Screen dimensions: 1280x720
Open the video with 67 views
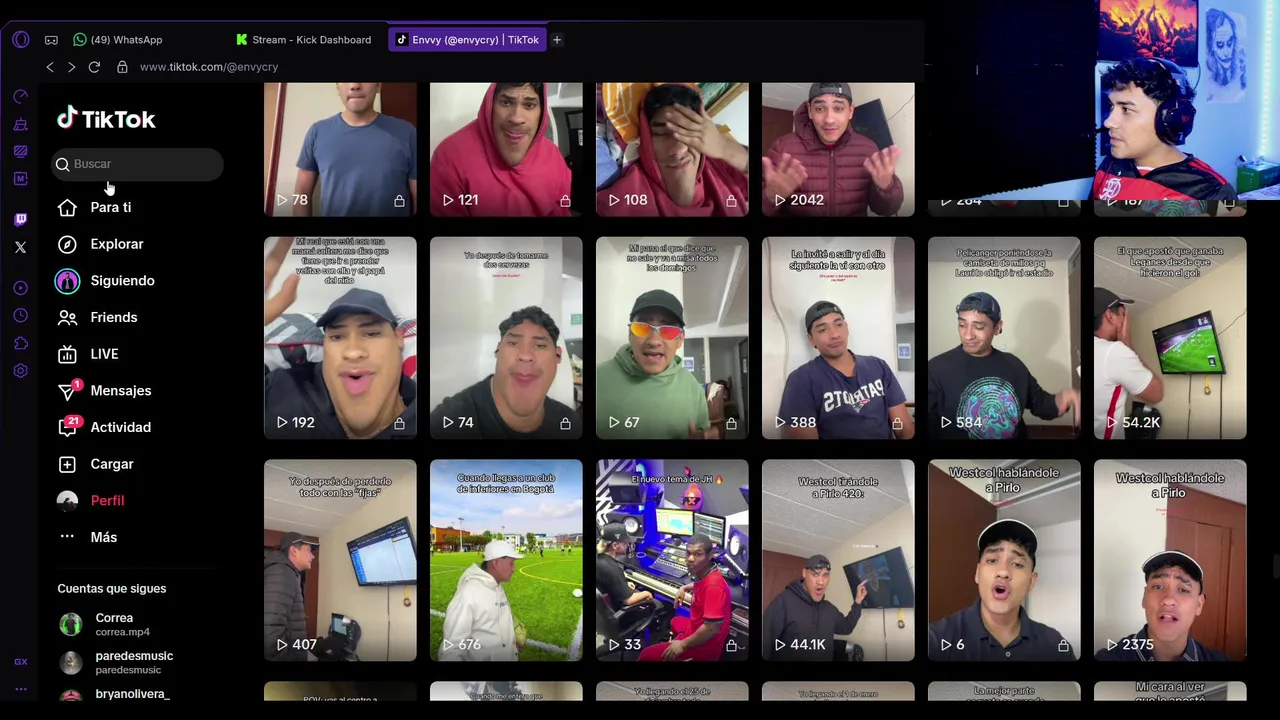(672, 338)
